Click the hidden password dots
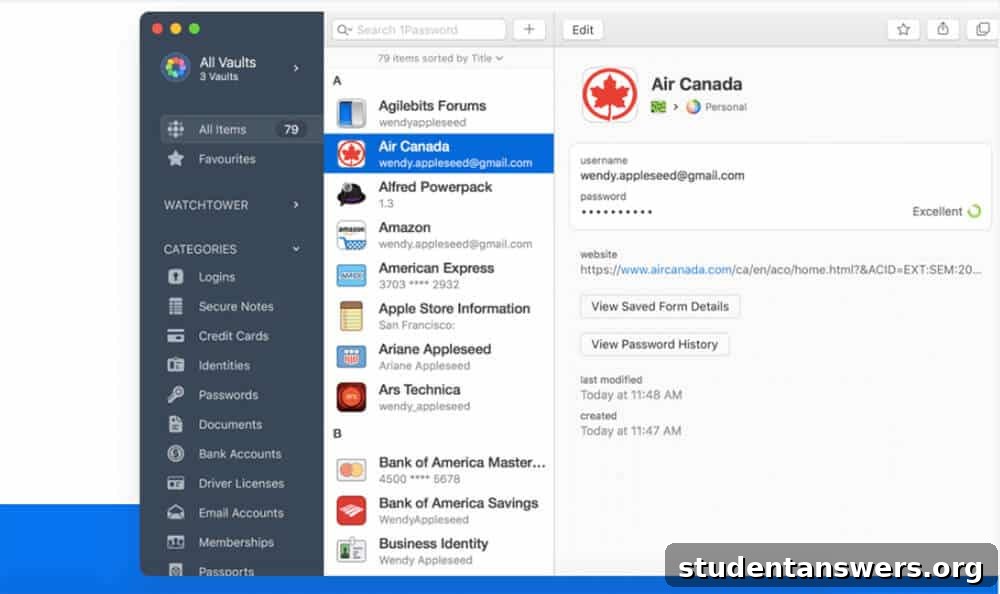The height and width of the screenshot is (594, 1000). (x=616, y=212)
